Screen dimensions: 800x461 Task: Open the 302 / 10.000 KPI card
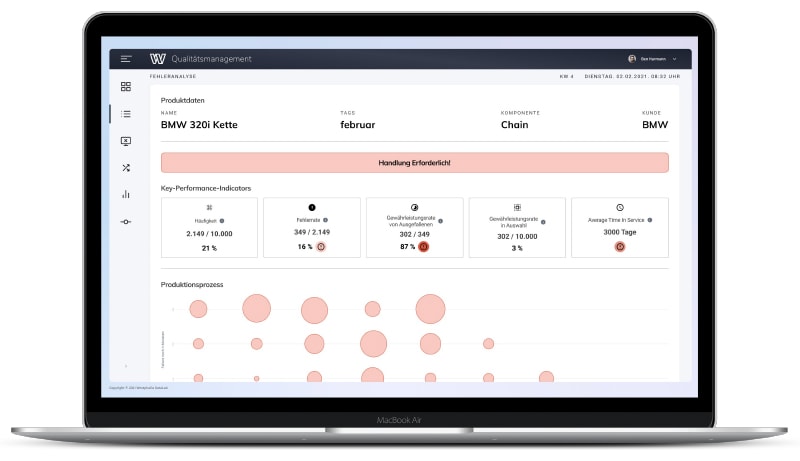517,227
